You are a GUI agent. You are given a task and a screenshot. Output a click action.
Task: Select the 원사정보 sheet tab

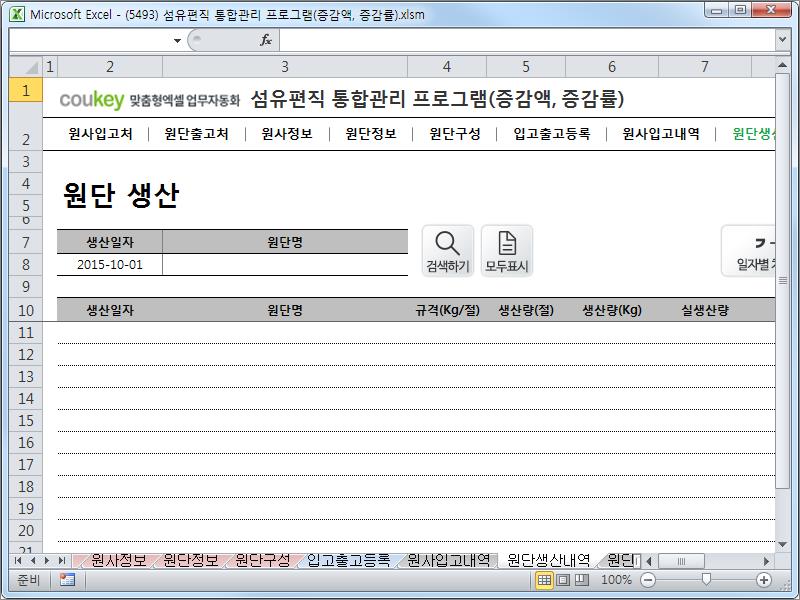(x=118, y=560)
